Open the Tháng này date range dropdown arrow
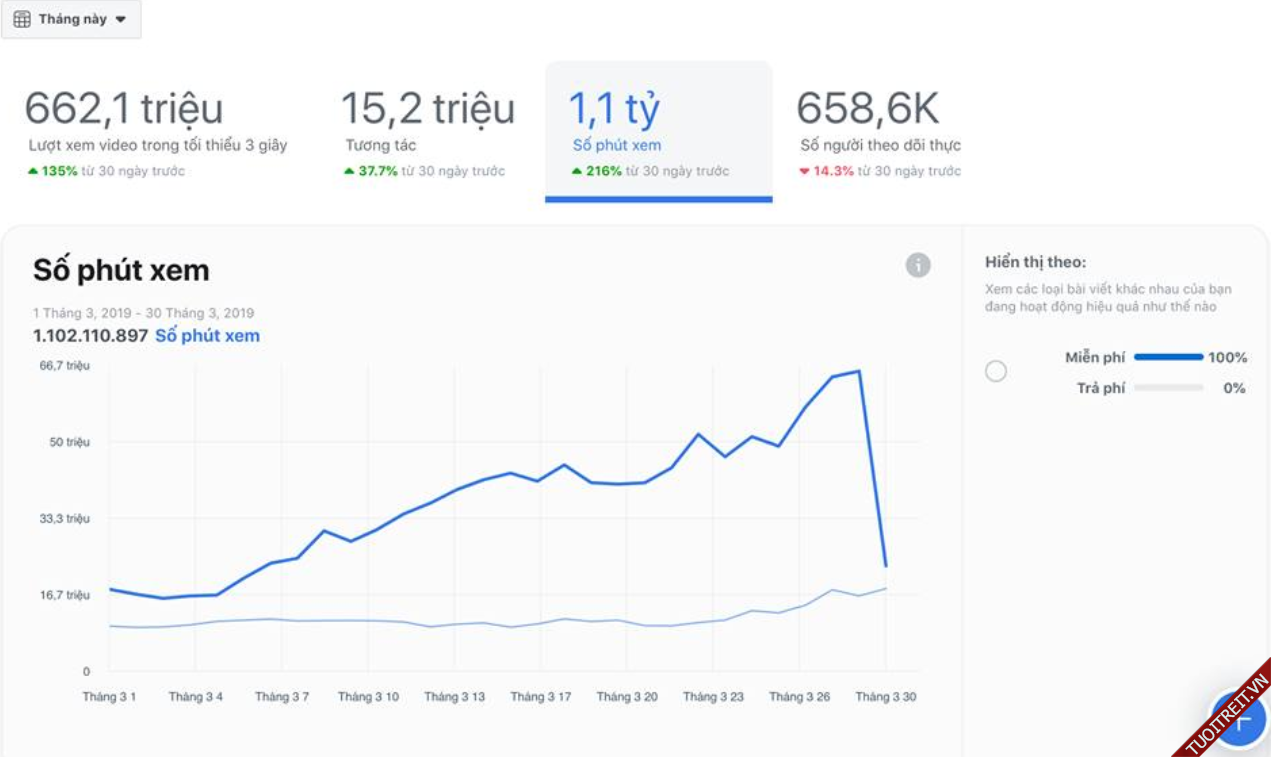This screenshot has height=757, width=1271. pyautogui.click(x=121, y=20)
